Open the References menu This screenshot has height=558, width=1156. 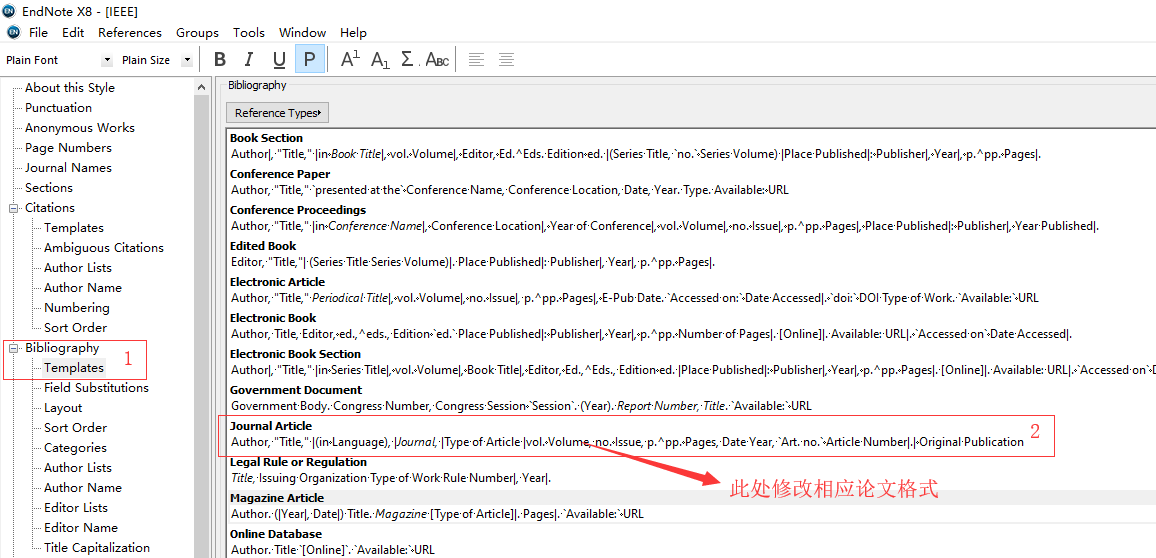(130, 32)
